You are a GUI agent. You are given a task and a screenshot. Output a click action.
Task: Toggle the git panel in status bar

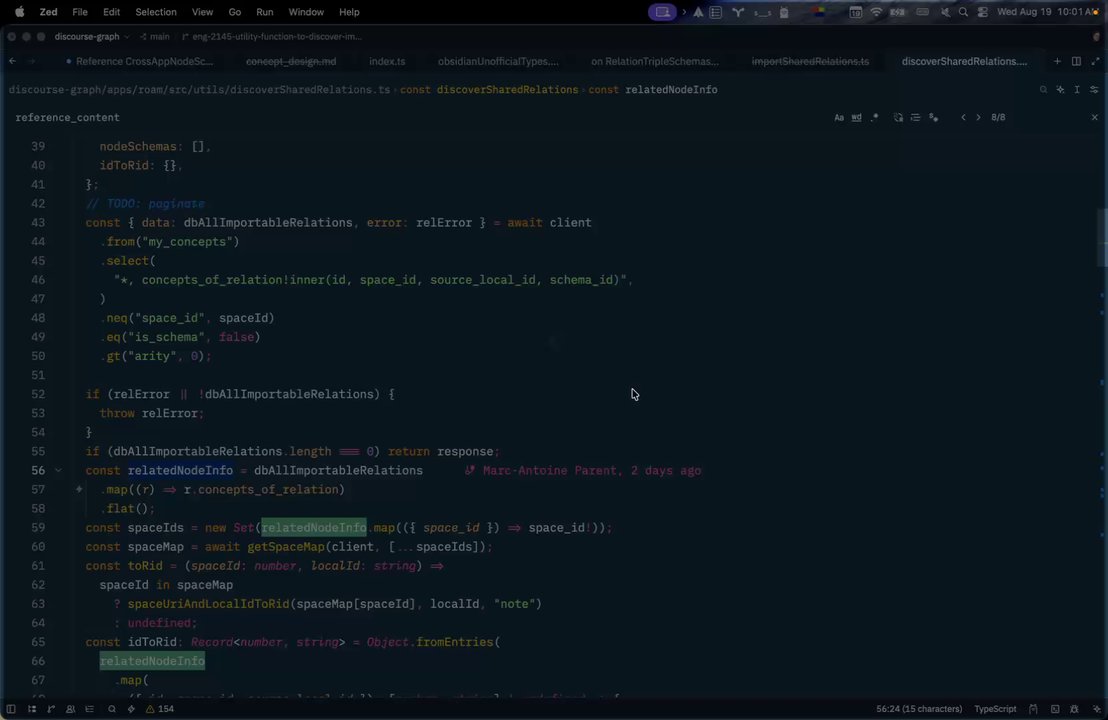point(51,709)
